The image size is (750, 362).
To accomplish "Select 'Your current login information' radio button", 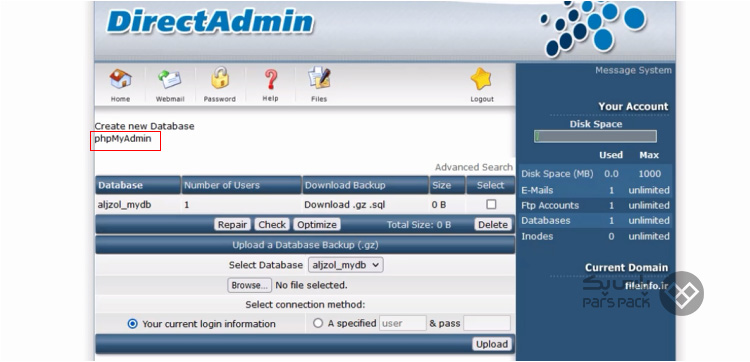I will click(x=132, y=324).
